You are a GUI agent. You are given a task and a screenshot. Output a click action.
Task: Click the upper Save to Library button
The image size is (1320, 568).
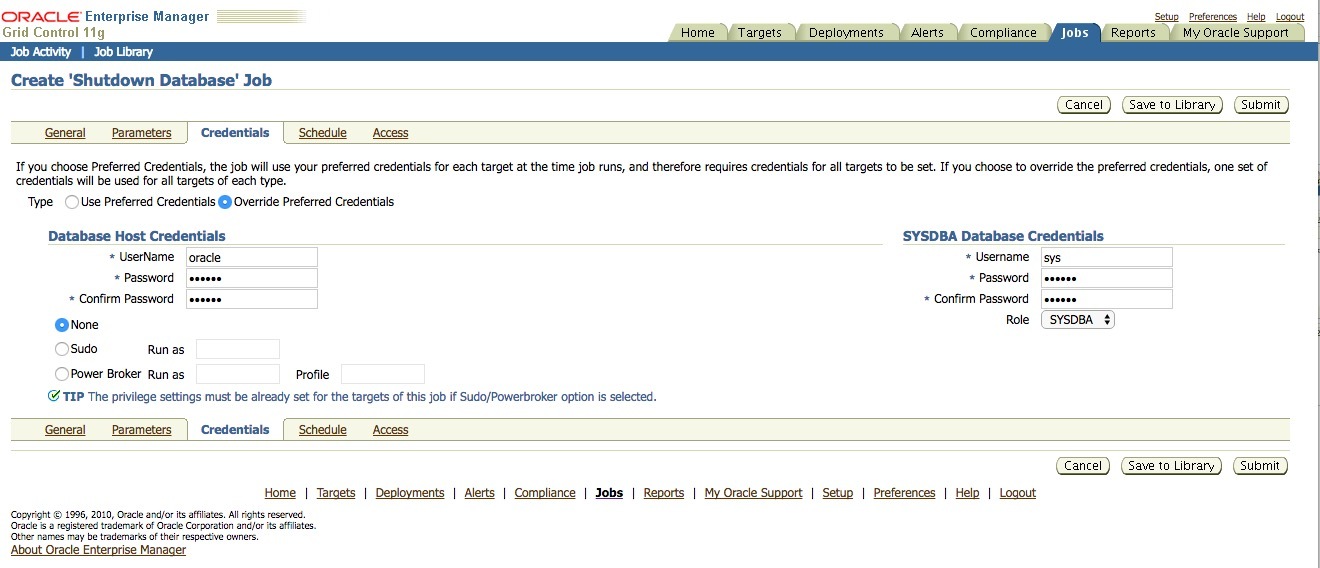[1171, 105]
